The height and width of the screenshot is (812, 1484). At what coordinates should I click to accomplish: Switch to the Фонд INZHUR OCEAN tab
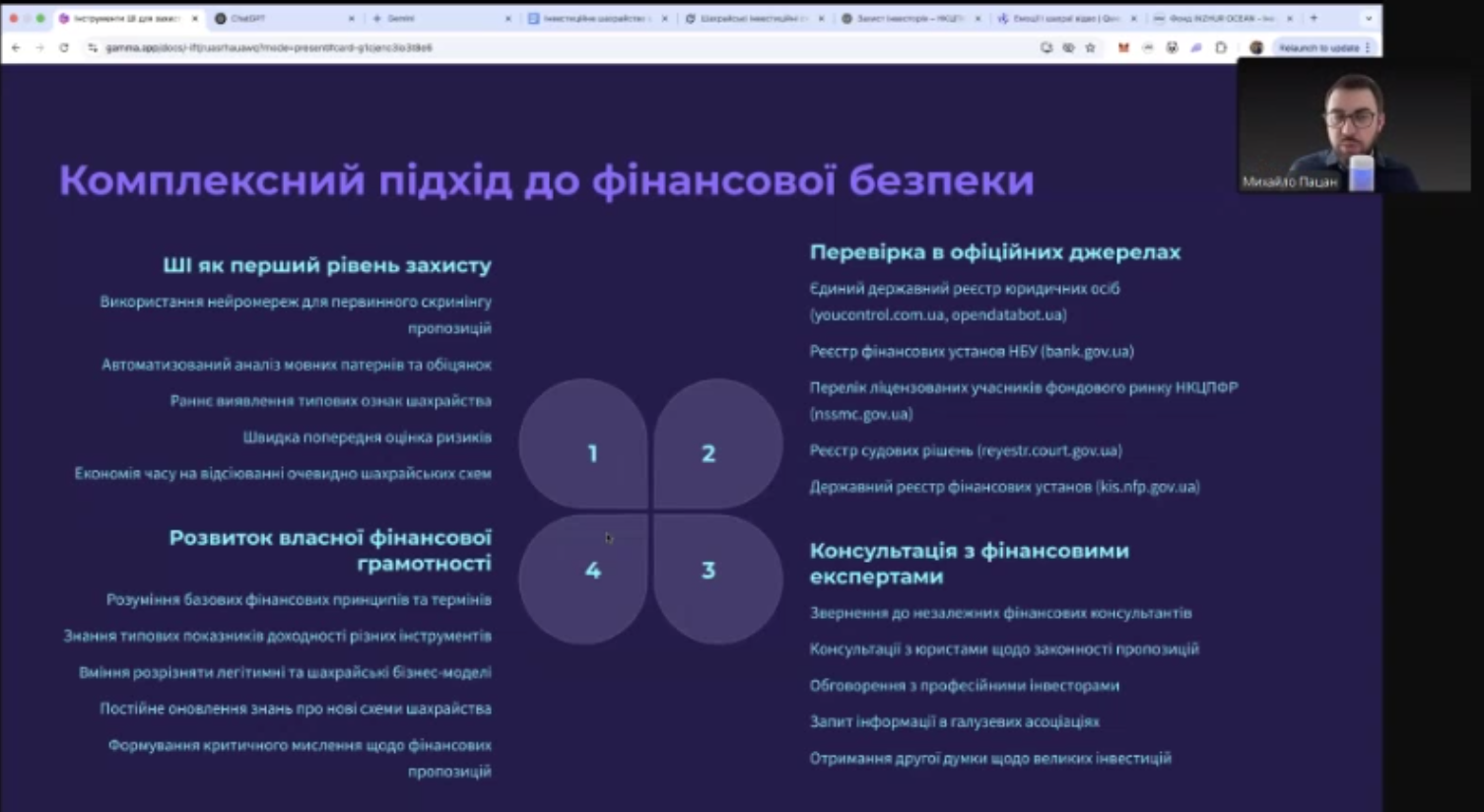click(1223, 19)
